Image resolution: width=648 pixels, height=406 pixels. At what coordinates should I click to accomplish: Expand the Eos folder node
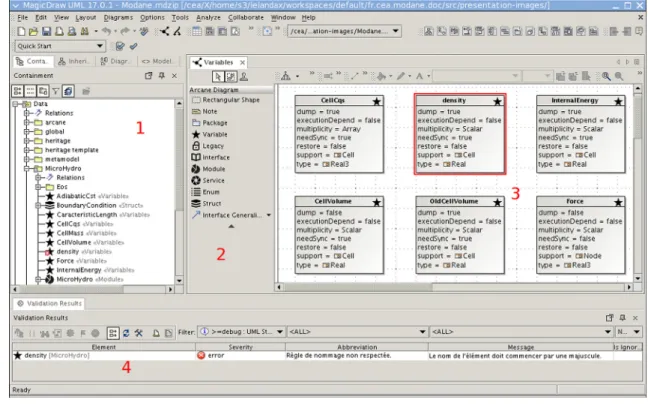coord(38,187)
